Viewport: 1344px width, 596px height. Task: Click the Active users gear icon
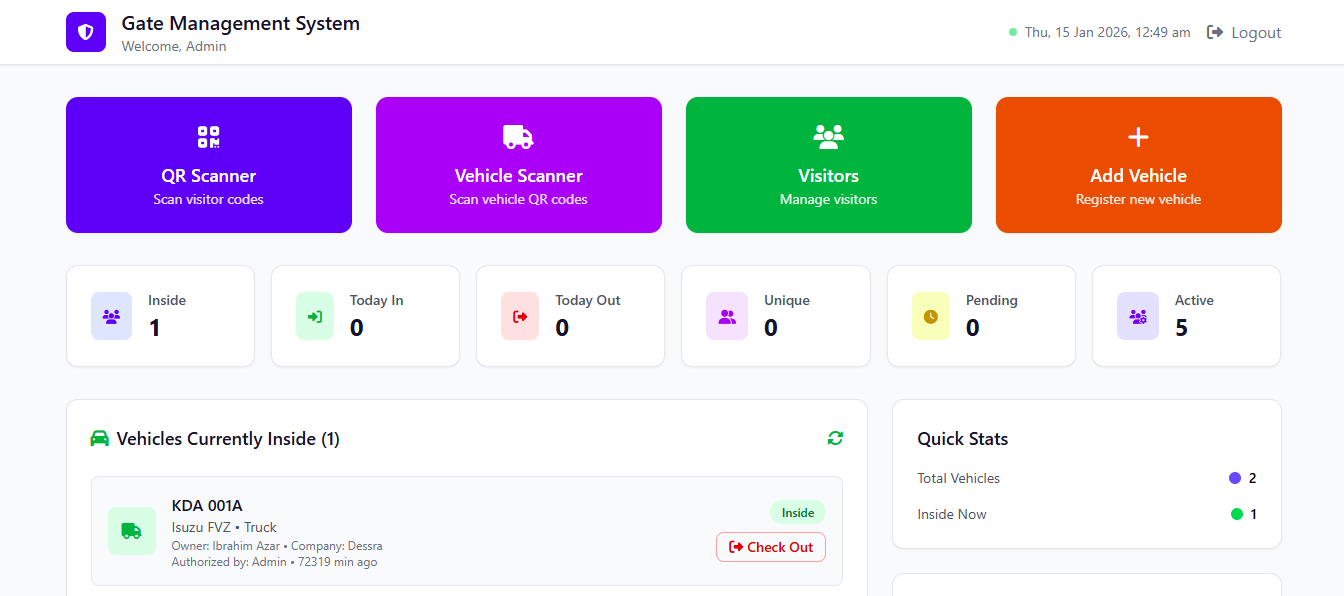[x=1137, y=316]
